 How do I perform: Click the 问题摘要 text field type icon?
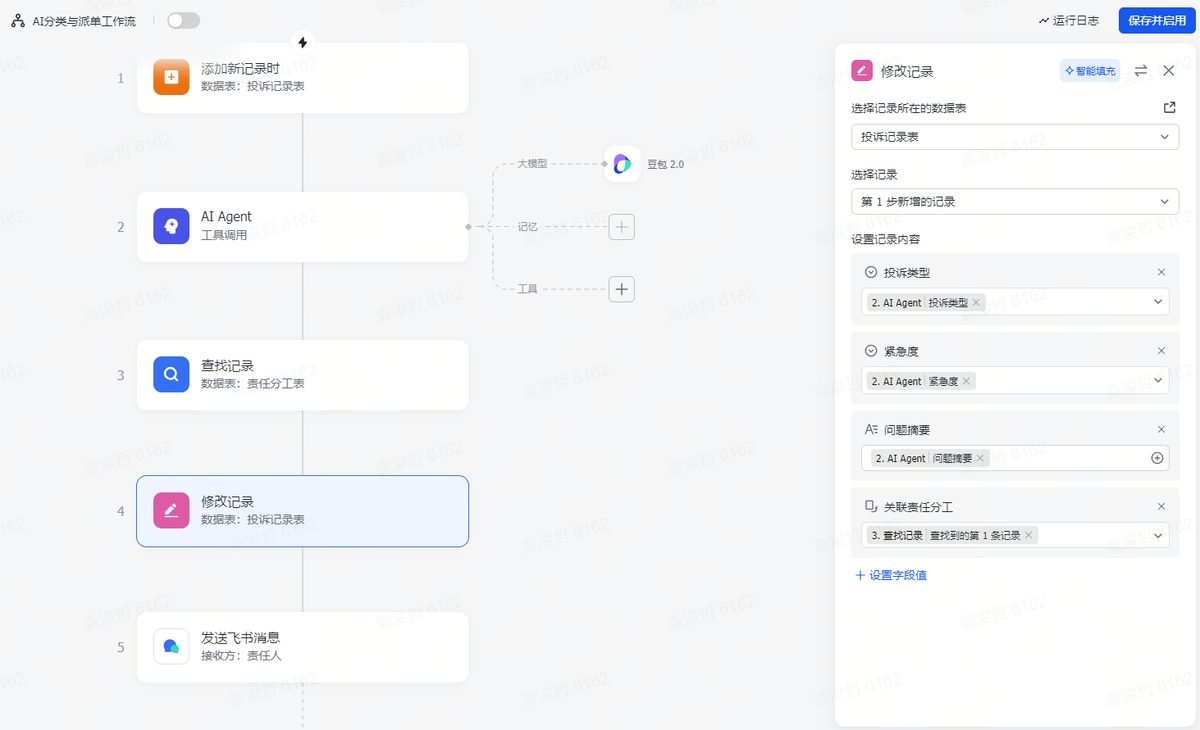point(871,429)
